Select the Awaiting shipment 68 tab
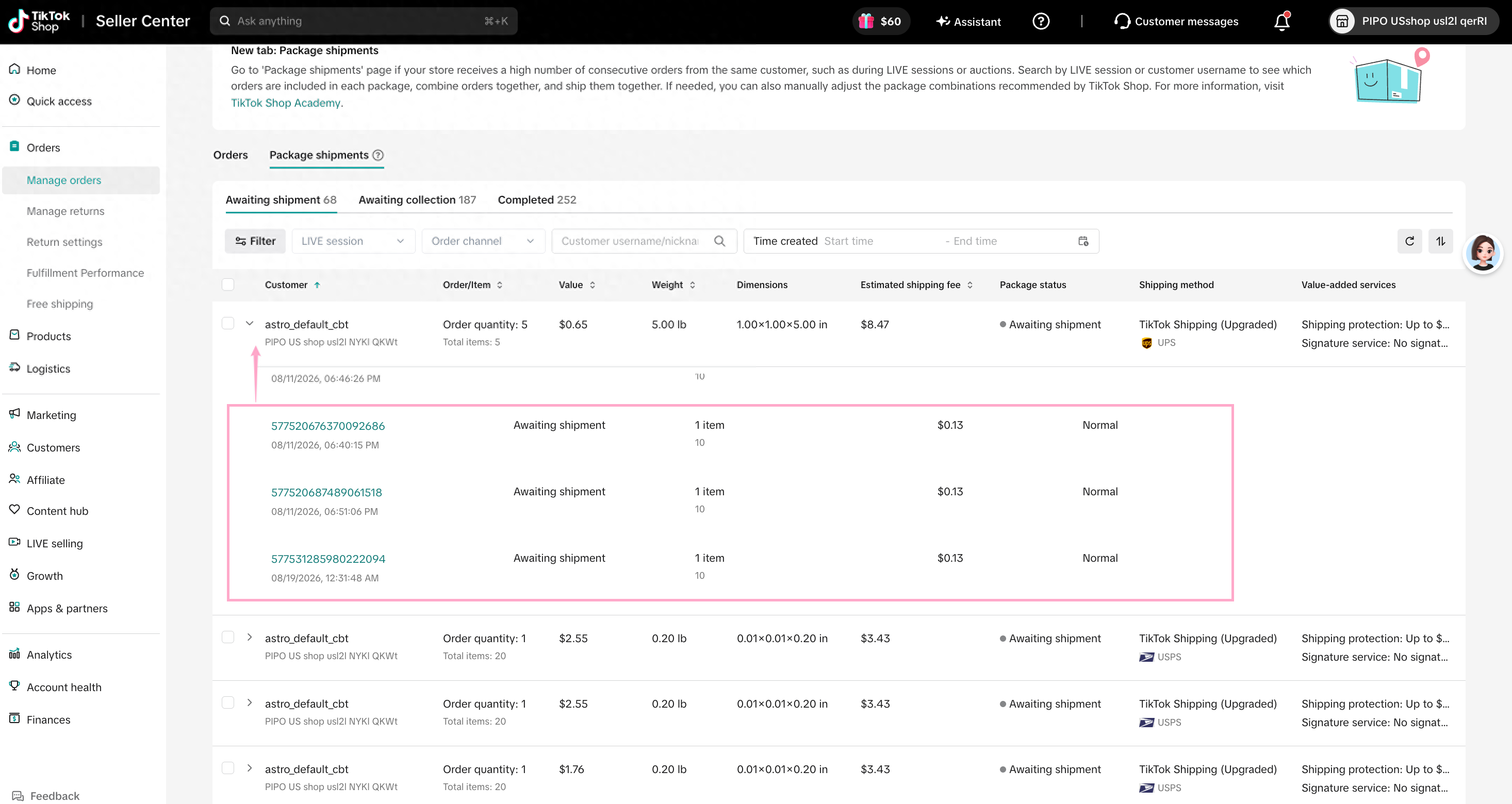The width and height of the screenshot is (1512, 804). [281, 199]
